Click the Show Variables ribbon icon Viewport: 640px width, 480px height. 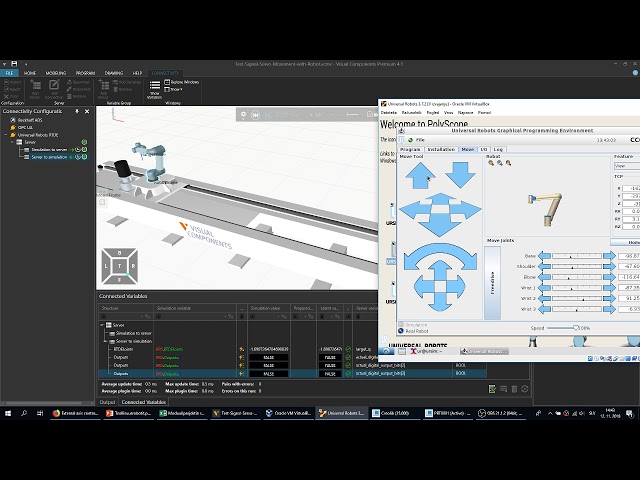tap(155, 87)
